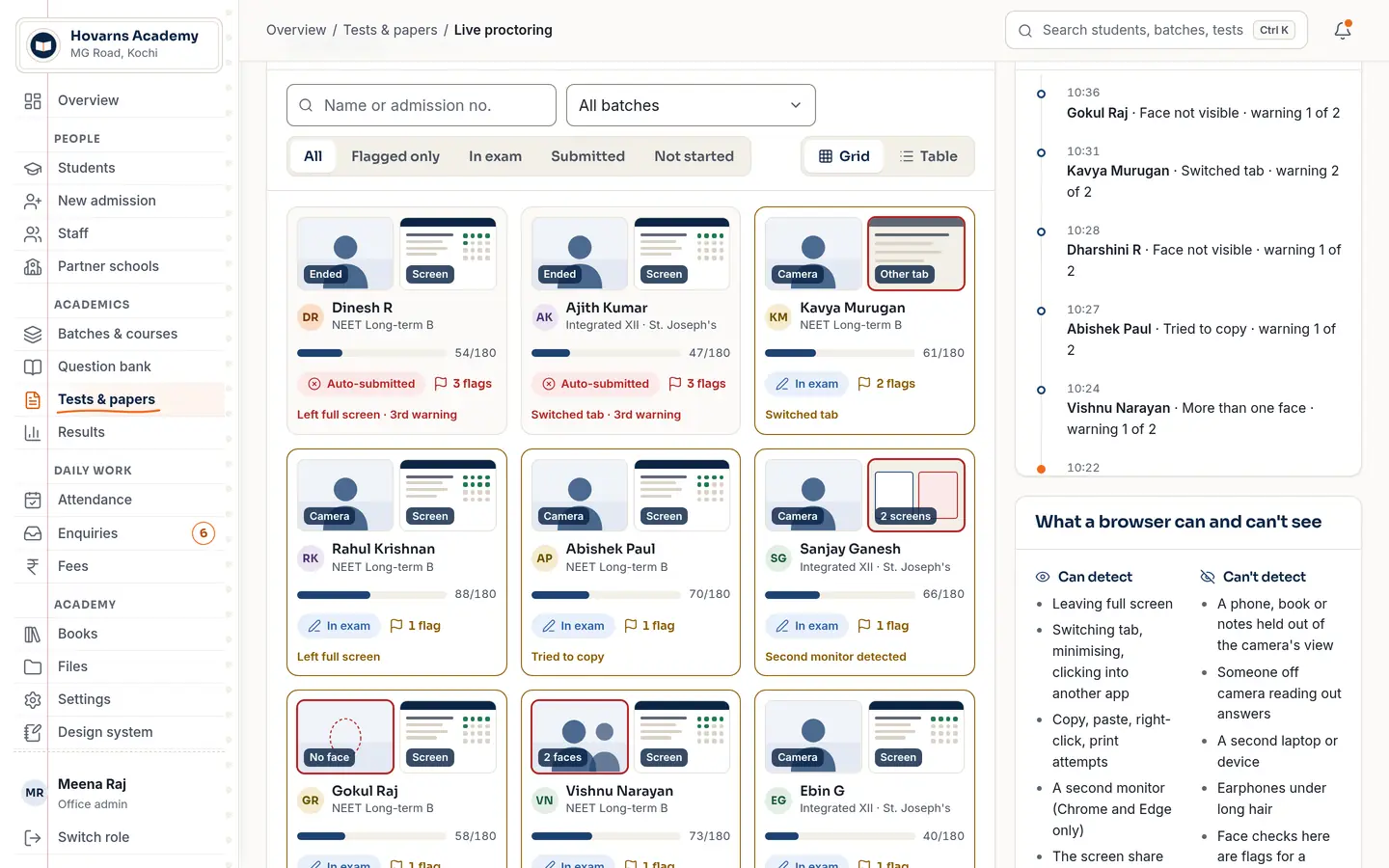Screen dimensions: 1389x868
Task: Open Gokul Raj's No face camera thumbnail
Action: pyautogui.click(x=345, y=737)
